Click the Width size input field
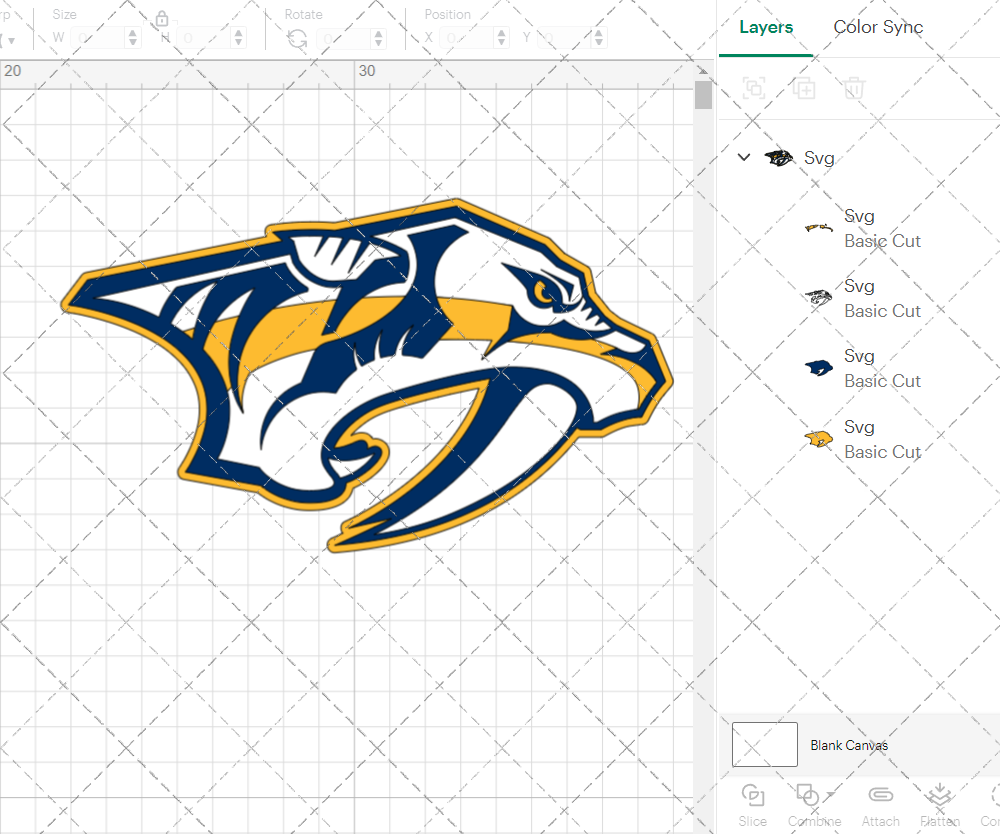Viewport: 1000px width, 834px height. (98, 38)
